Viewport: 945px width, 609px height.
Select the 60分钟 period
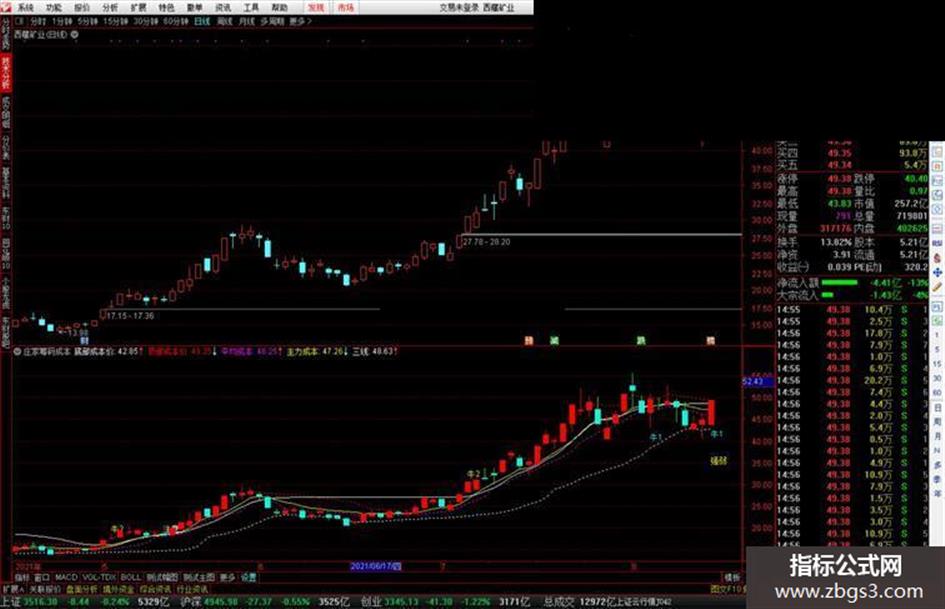[x=175, y=21]
